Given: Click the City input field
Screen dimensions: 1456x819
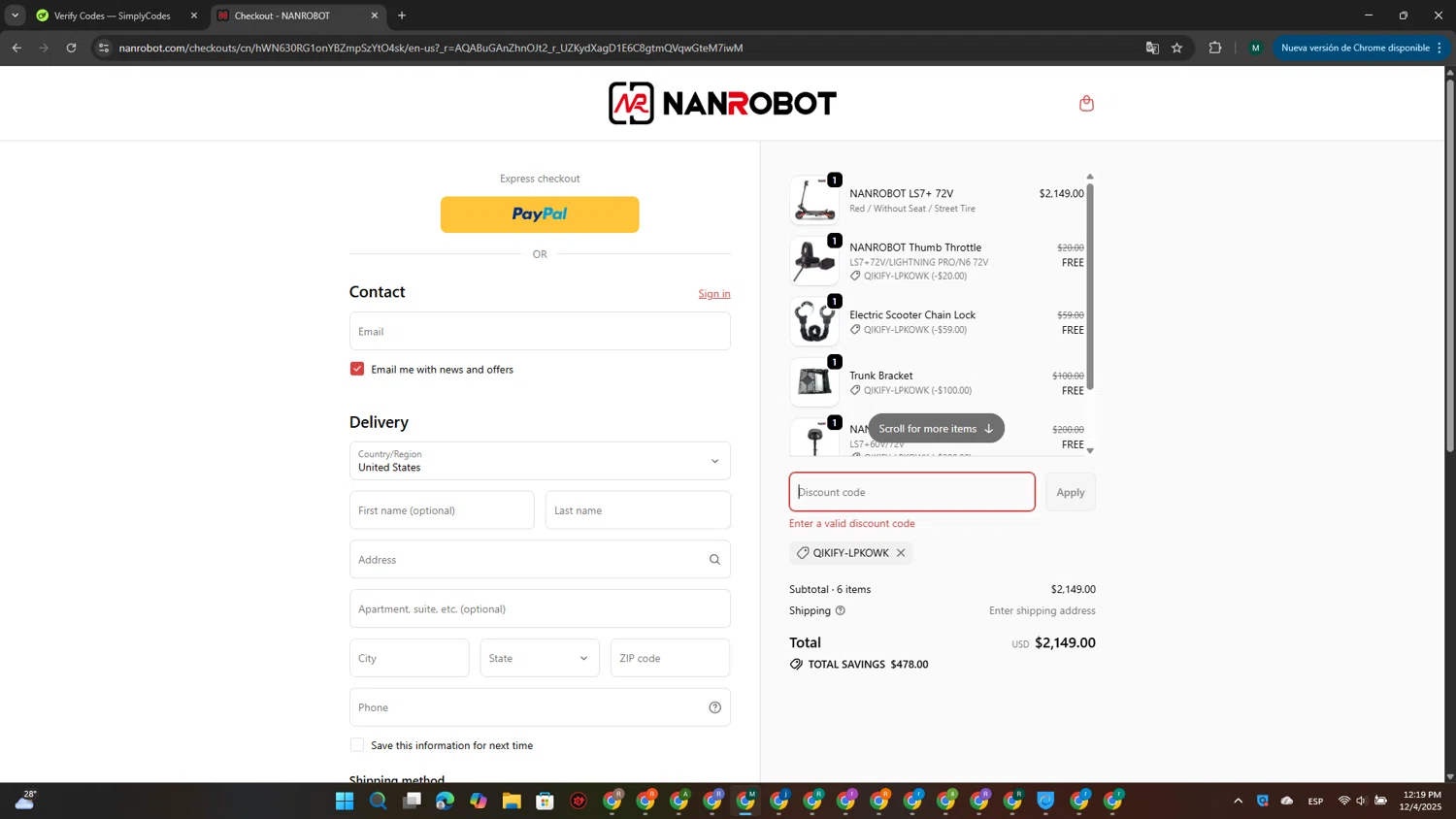Looking at the screenshot, I should (x=410, y=658).
